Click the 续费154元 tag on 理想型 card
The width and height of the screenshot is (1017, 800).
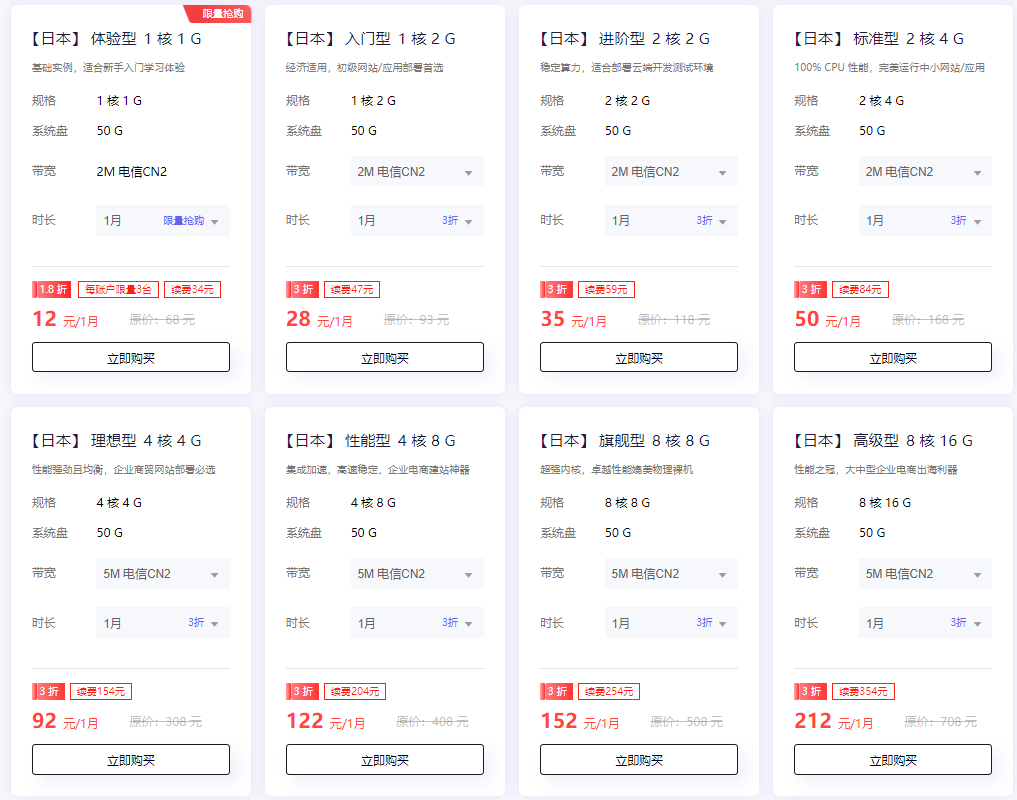point(101,692)
